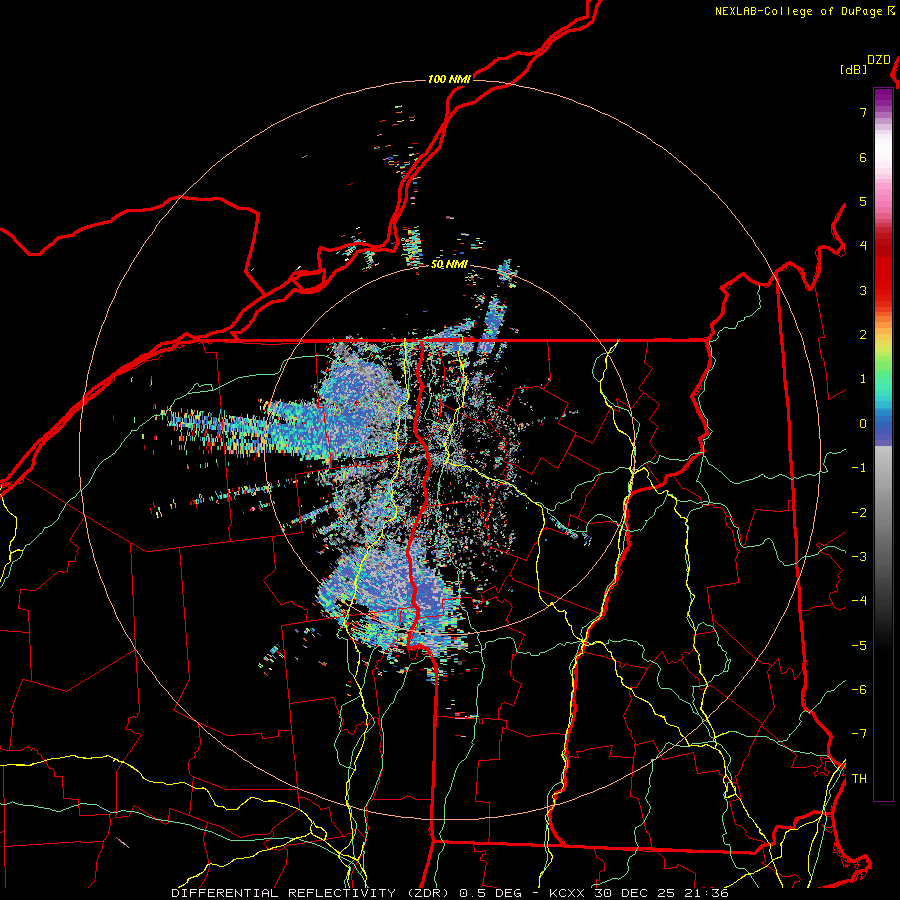The image size is (900, 900).
Task: Click the KCXX station identifier in caption
Action: click(567, 893)
